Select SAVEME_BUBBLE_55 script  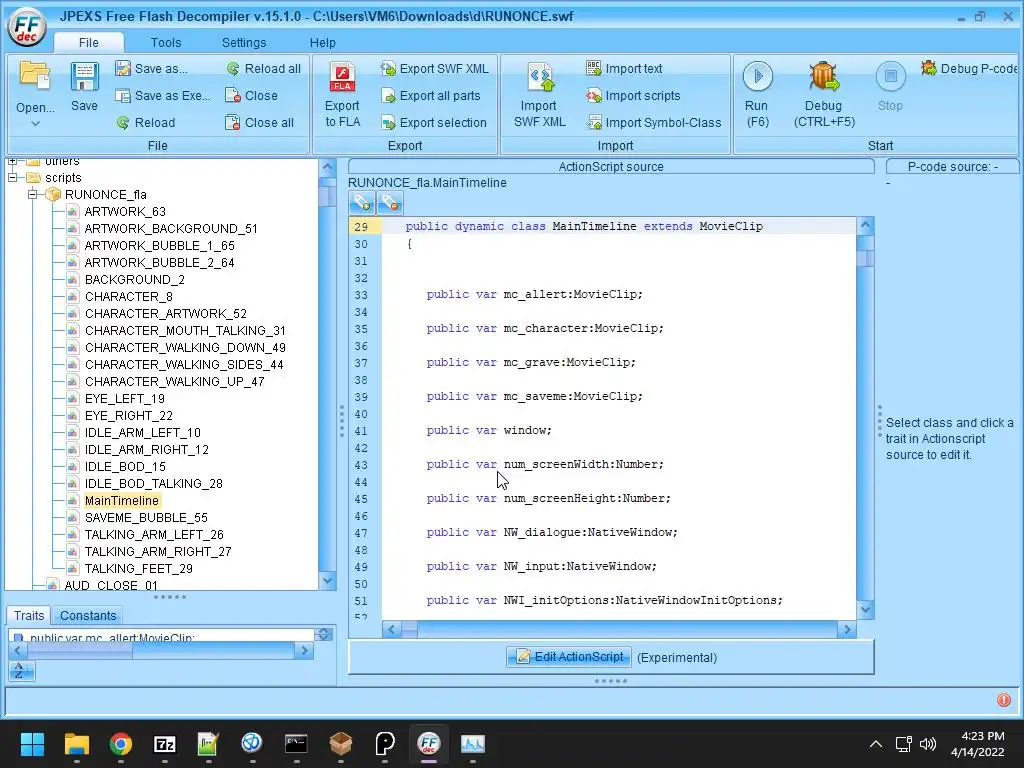(x=146, y=518)
